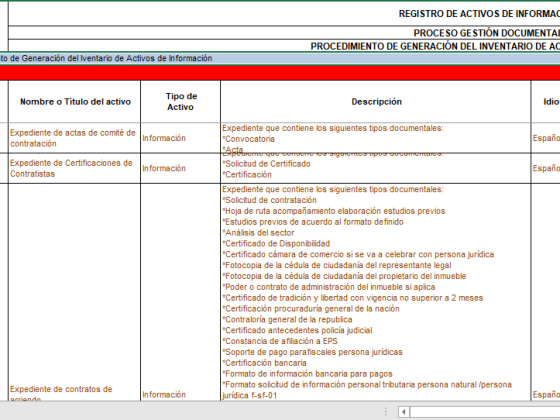
Task: Select the description cell containing '*Solicitud de Certificado'
Action: tap(376, 169)
